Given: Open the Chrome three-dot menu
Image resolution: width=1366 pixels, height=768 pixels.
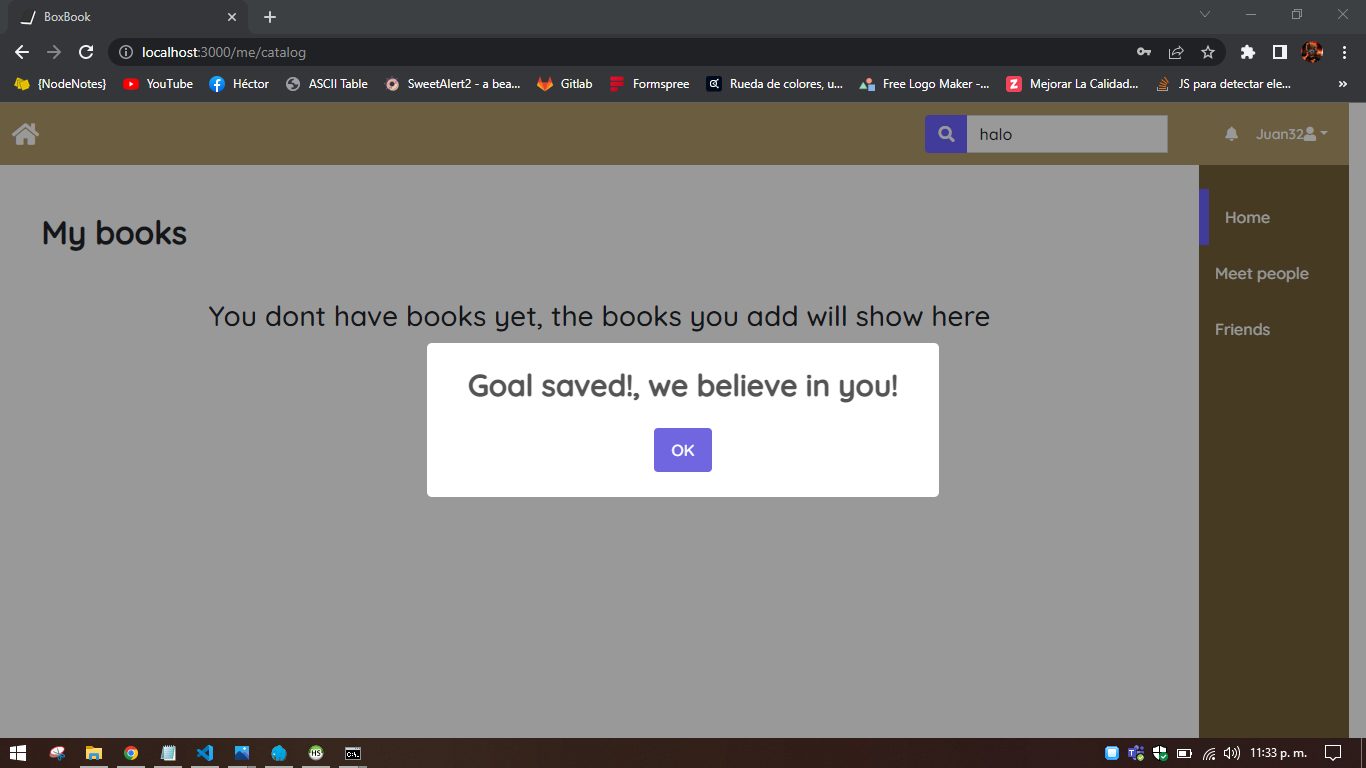Looking at the screenshot, I should 1344,52.
